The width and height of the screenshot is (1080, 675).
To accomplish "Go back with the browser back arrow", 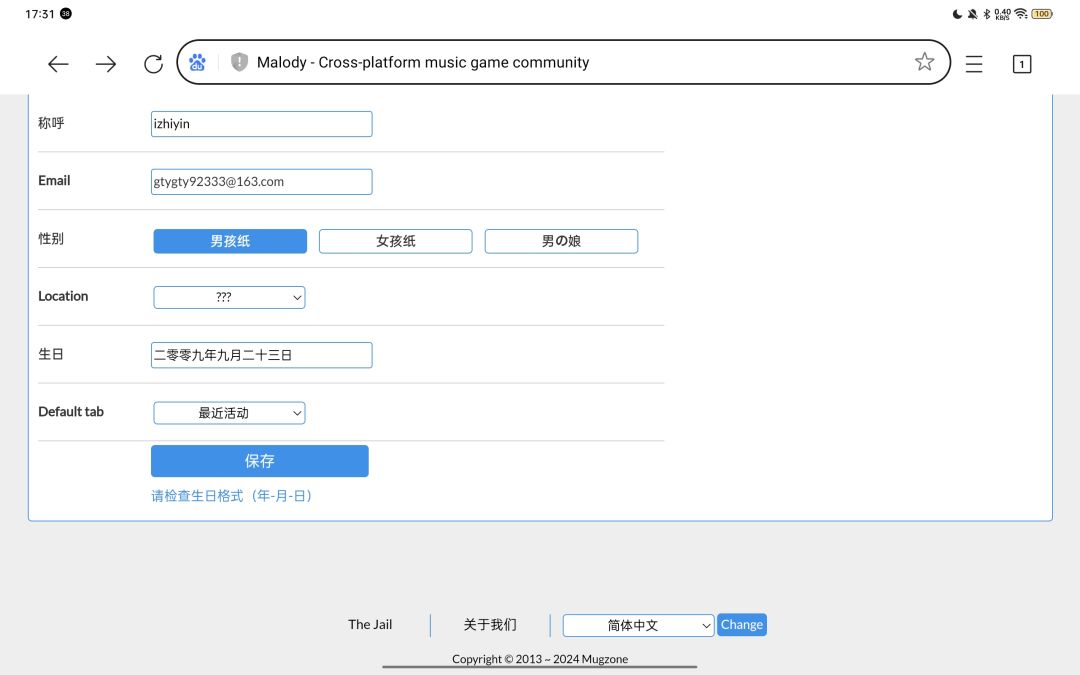I will coord(58,64).
